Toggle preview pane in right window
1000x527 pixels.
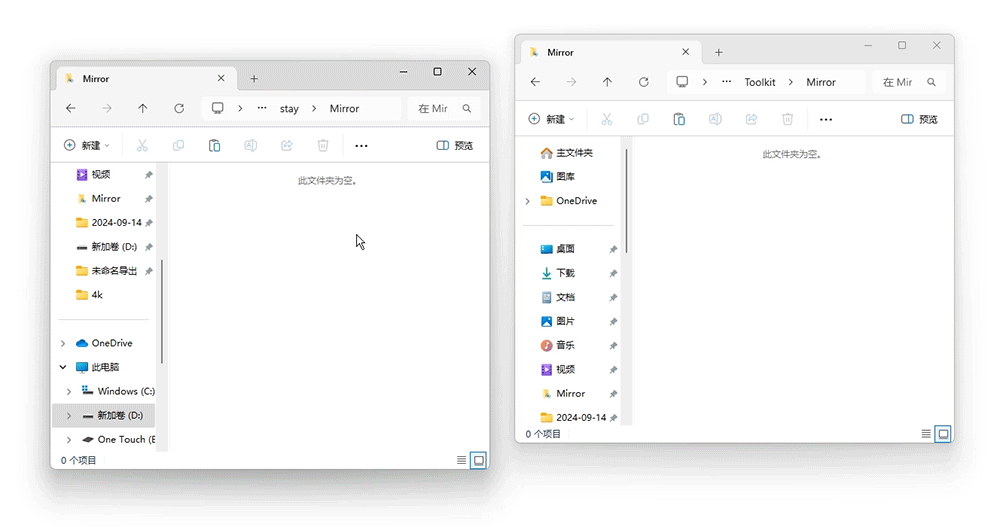(x=919, y=119)
